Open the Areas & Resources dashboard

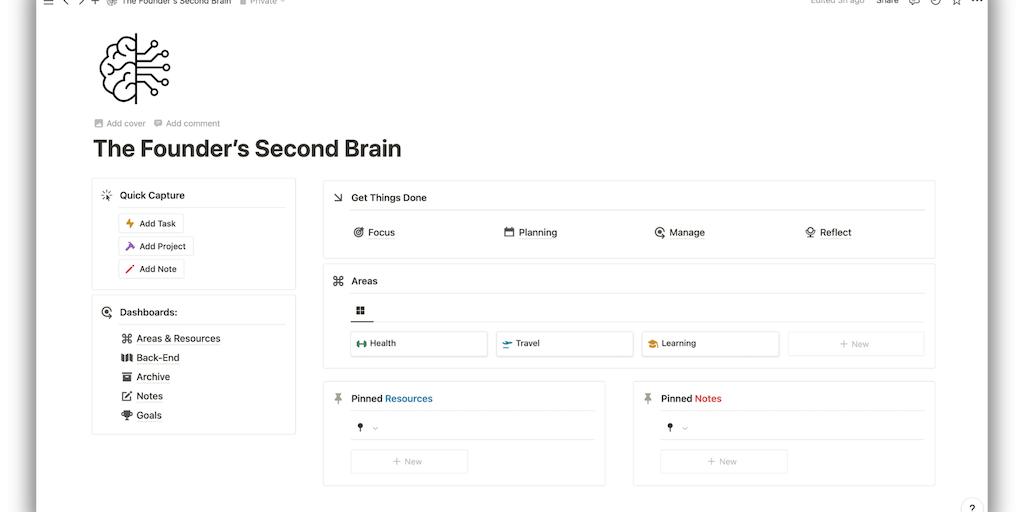[x=171, y=338]
